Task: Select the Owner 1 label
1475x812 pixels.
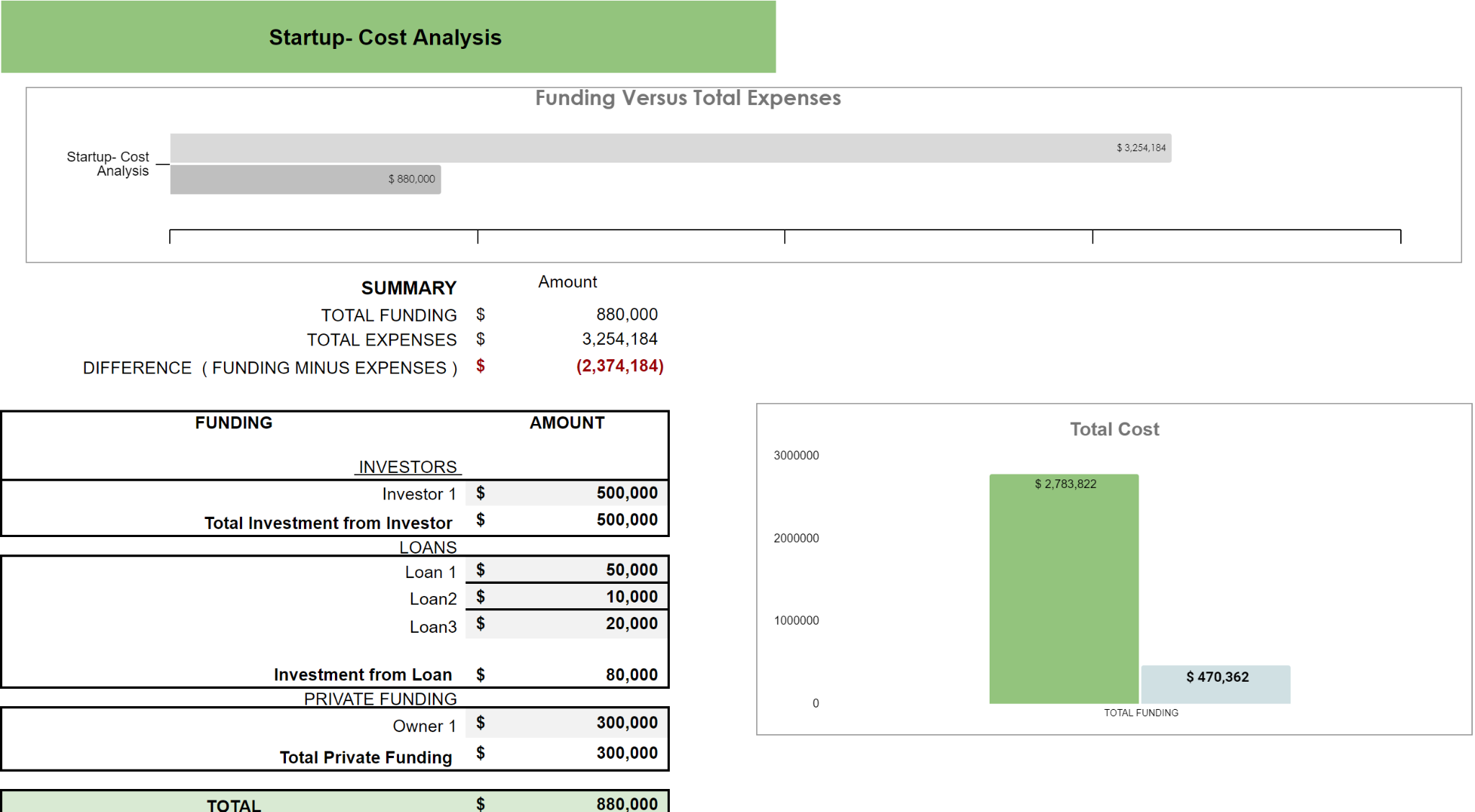Action: point(424,726)
